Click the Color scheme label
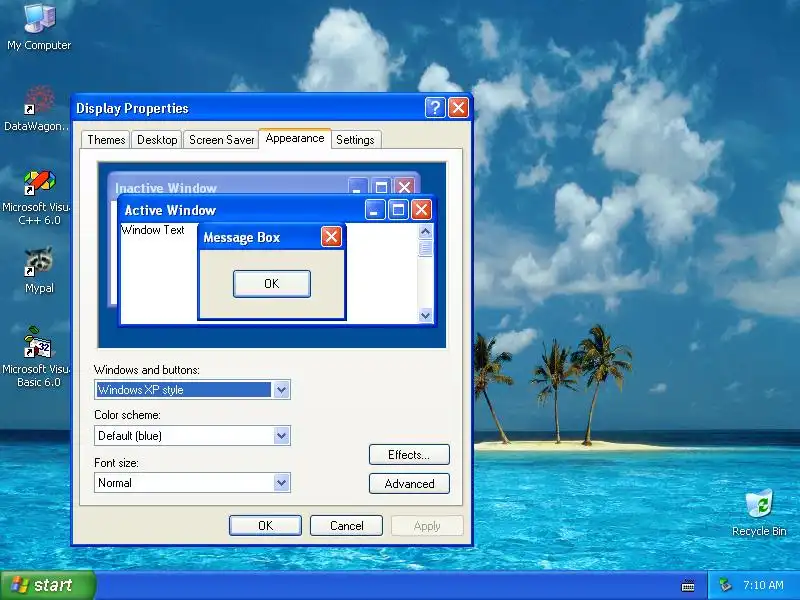 [127, 415]
